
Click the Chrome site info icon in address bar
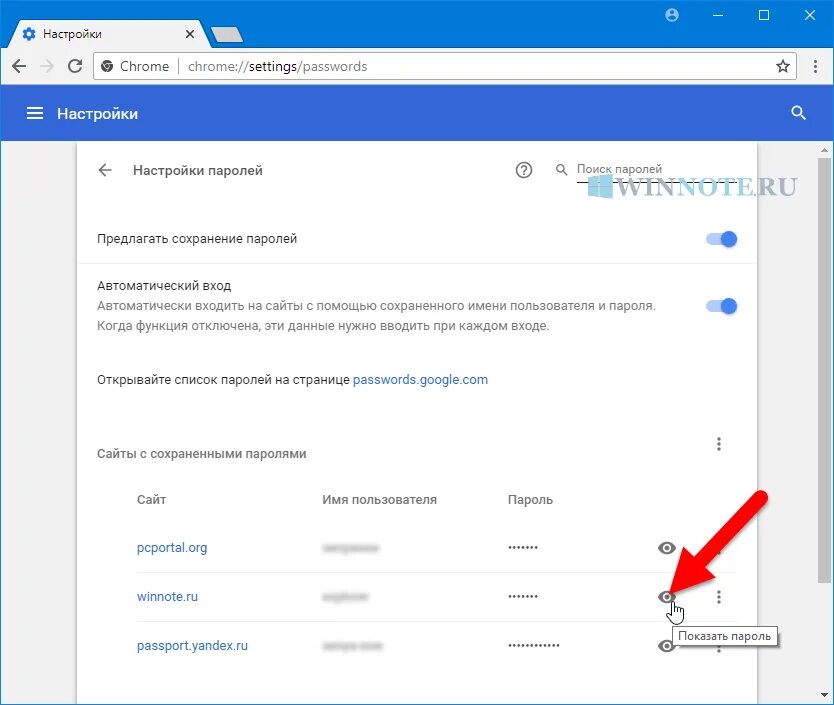pyautogui.click(x=107, y=66)
